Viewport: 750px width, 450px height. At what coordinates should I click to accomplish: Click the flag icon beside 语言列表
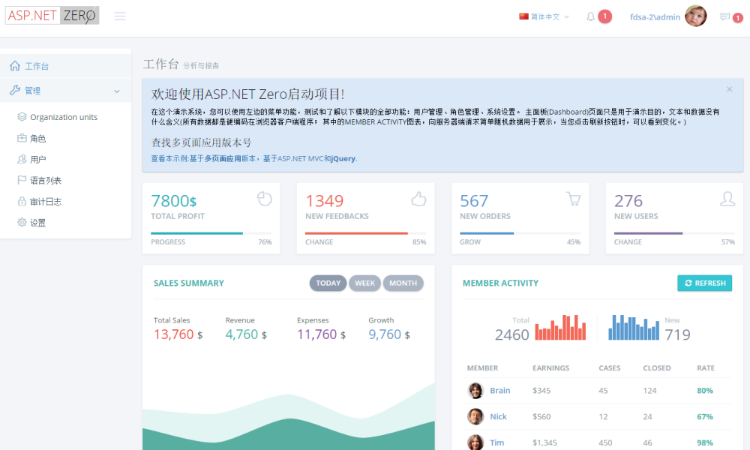pos(22,180)
